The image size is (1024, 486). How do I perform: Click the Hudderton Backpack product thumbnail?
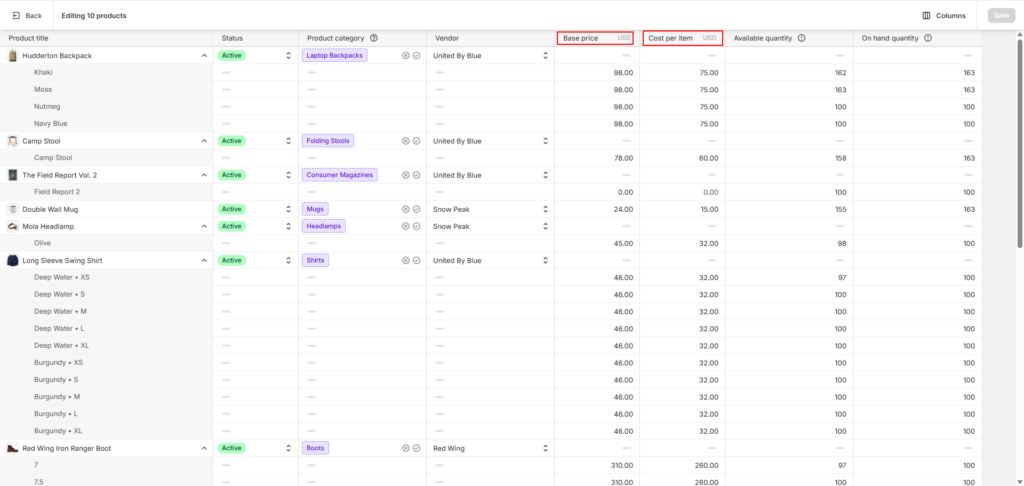[12, 56]
